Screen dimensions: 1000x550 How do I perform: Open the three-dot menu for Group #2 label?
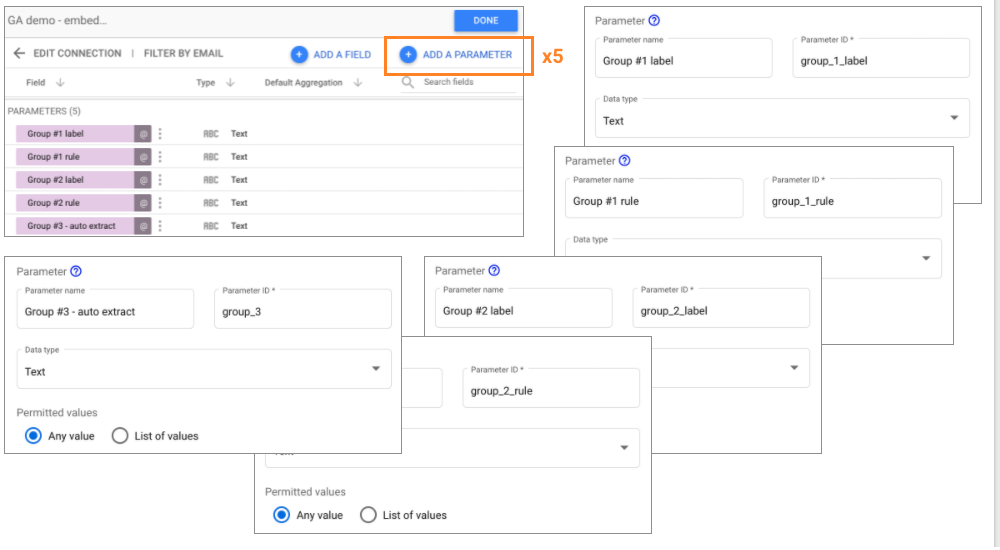coord(160,180)
